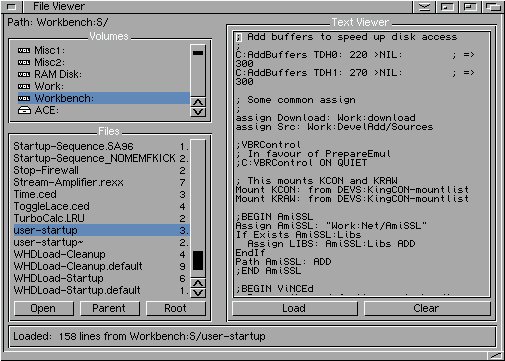505x361 pixels.
Task: Click the line ';BEGIN ViNCEd'
Action: (274, 289)
